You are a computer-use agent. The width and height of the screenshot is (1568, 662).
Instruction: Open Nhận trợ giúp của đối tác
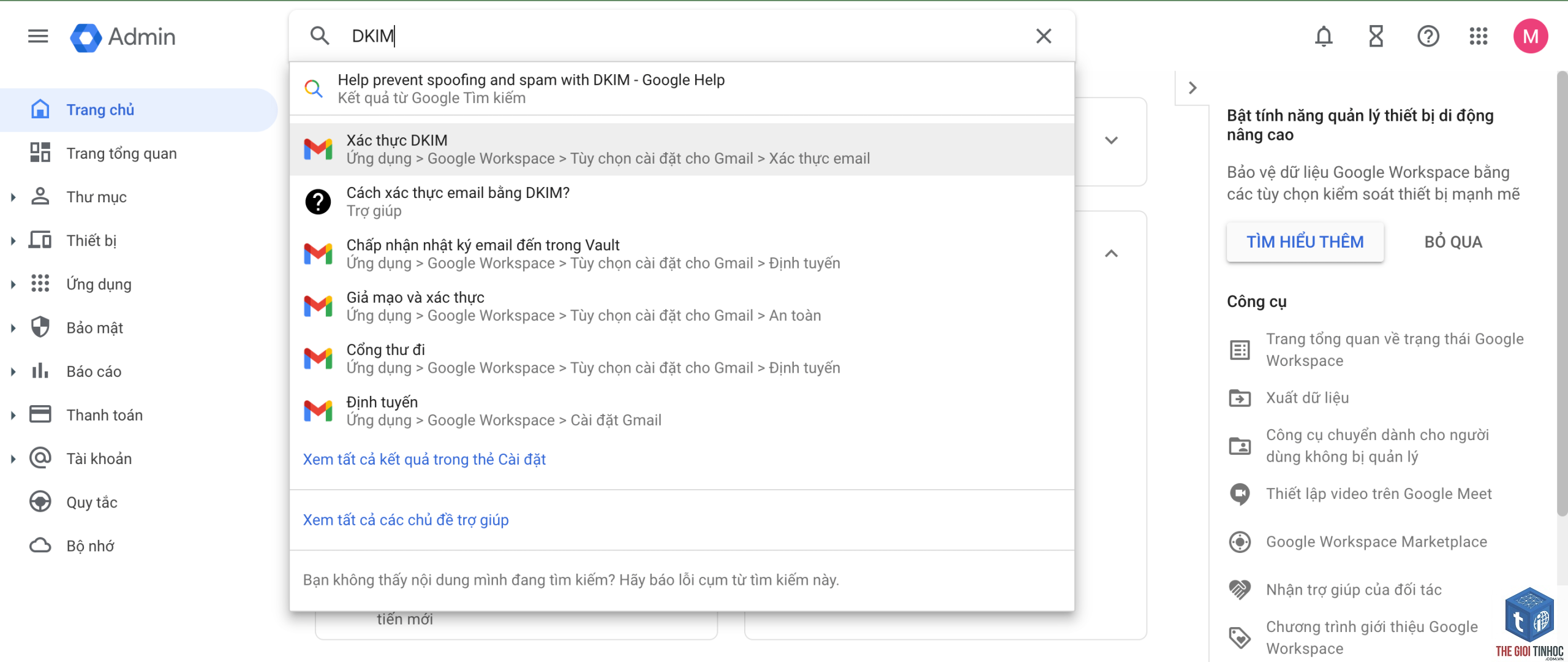(1354, 590)
